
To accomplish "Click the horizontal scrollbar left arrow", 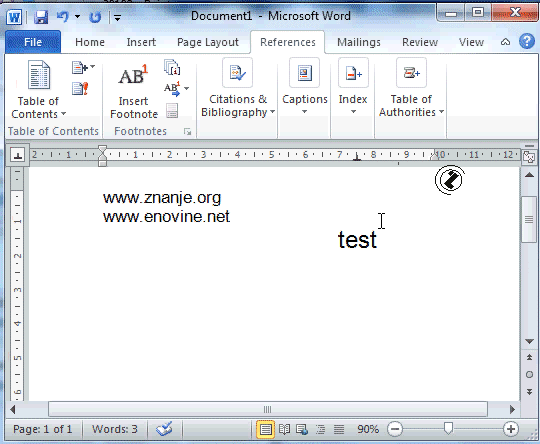I will [x=13, y=410].
